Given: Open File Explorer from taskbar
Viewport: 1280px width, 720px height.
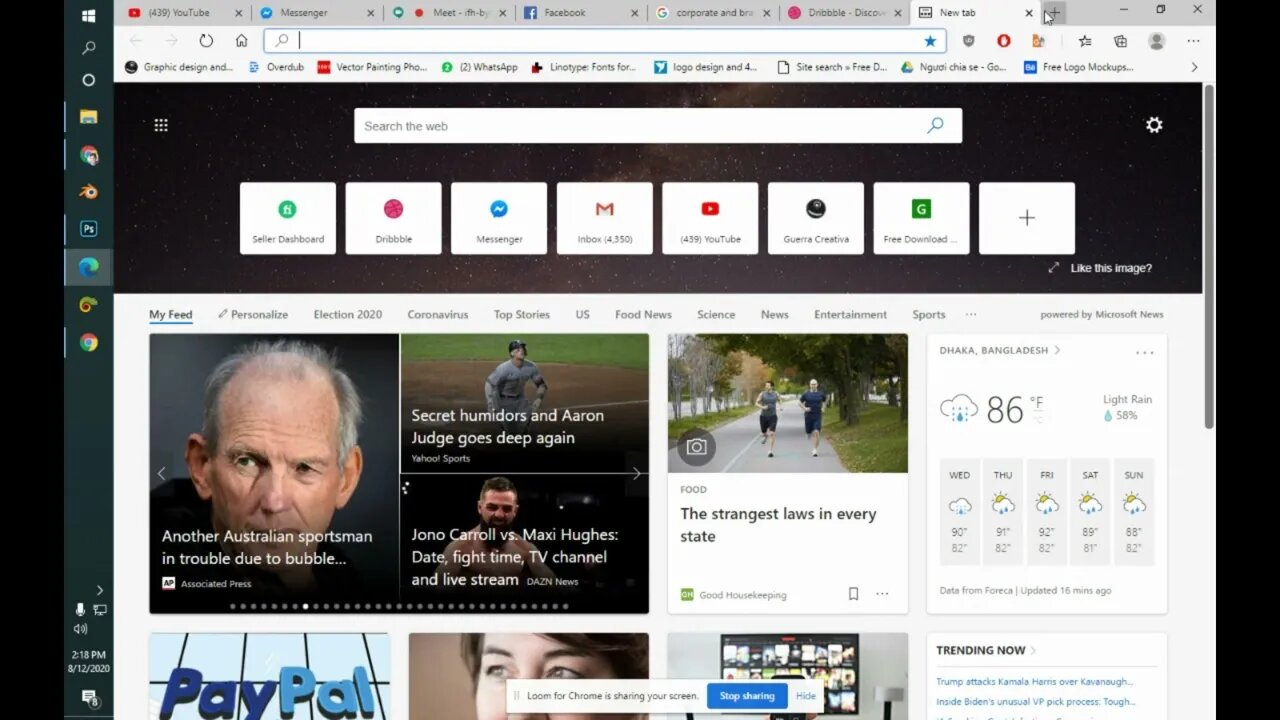Looking at the screenshot, I should 88,116.
